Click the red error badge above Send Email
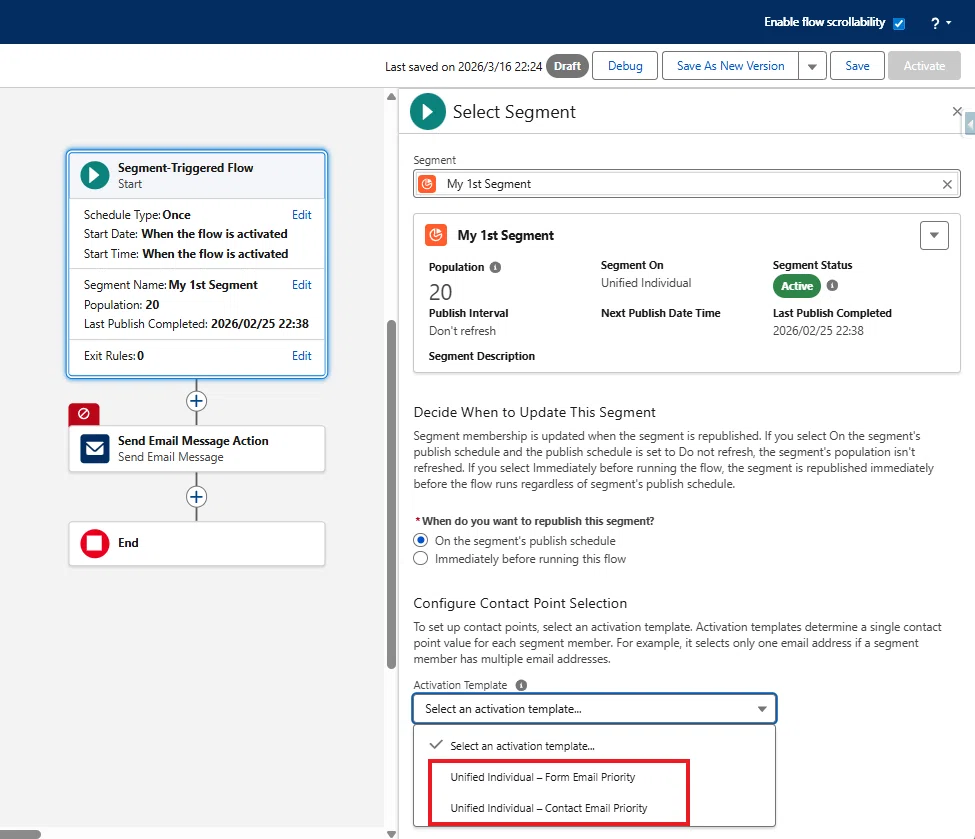 [84, 414]
